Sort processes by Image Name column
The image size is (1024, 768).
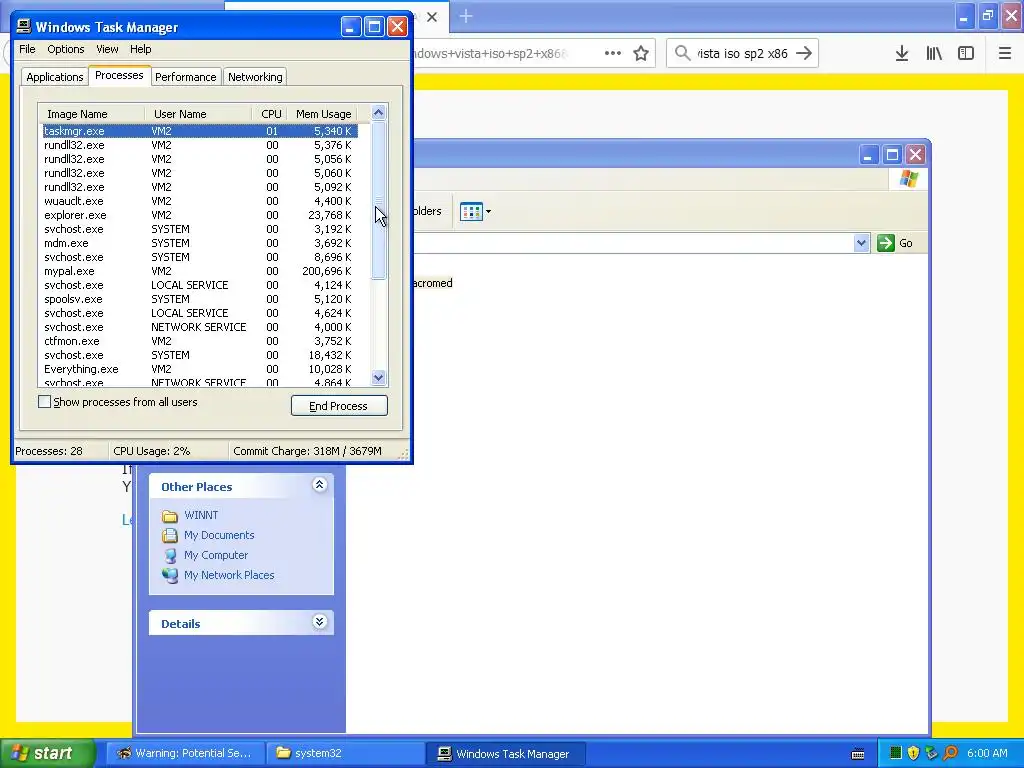coord(91,114)
